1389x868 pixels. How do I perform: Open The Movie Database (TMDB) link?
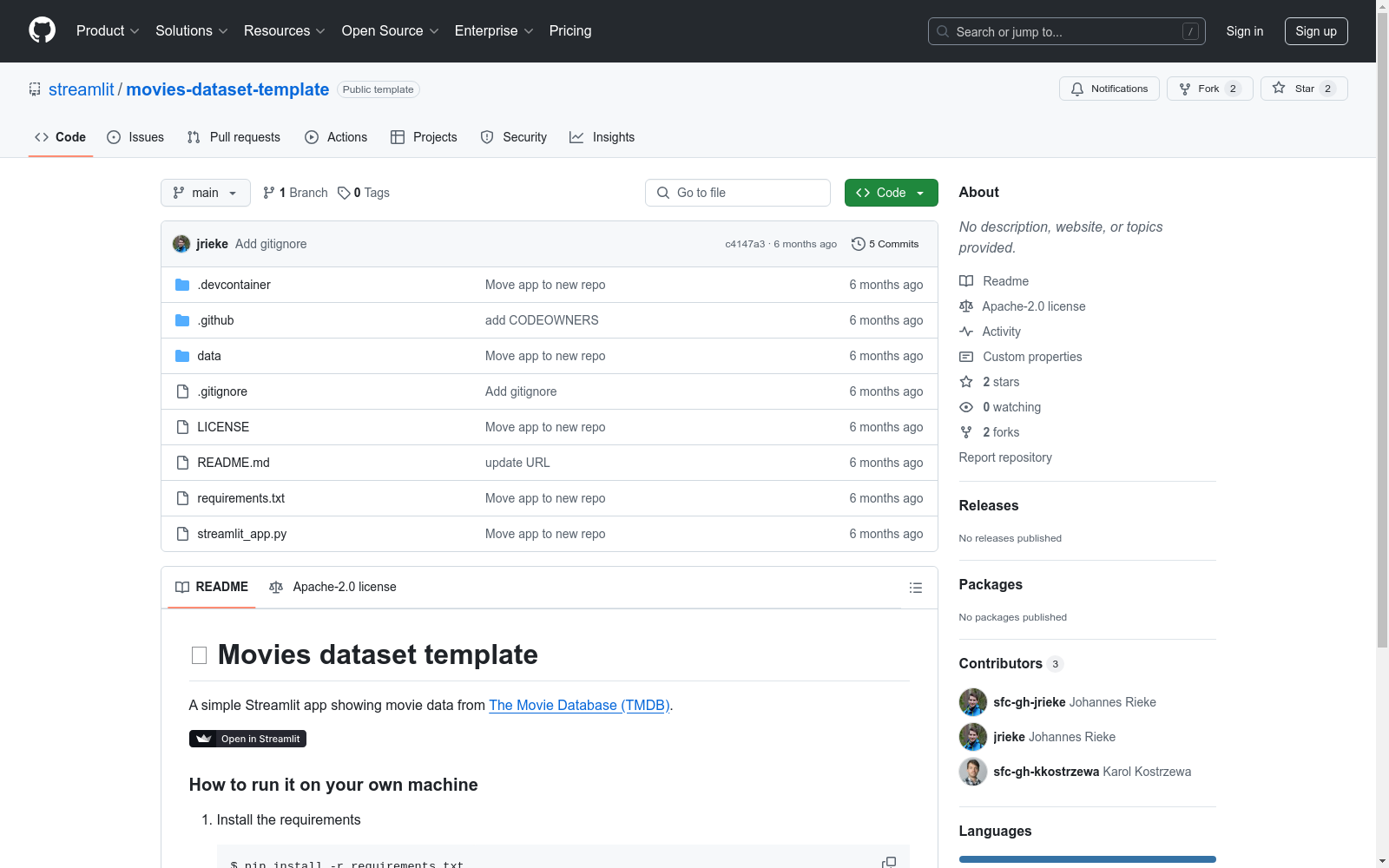579,706
